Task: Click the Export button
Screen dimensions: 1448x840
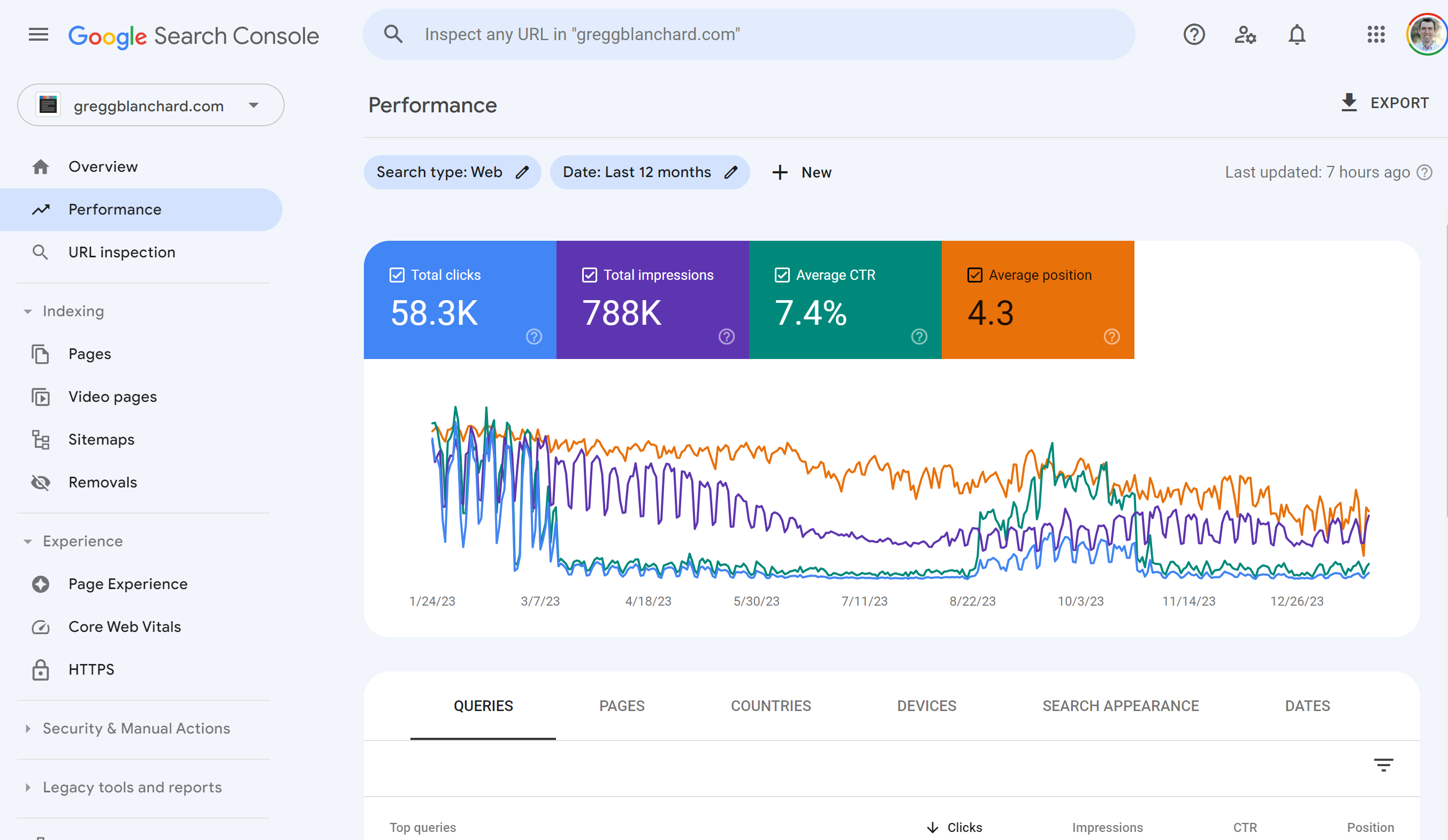Action: 1384,103
